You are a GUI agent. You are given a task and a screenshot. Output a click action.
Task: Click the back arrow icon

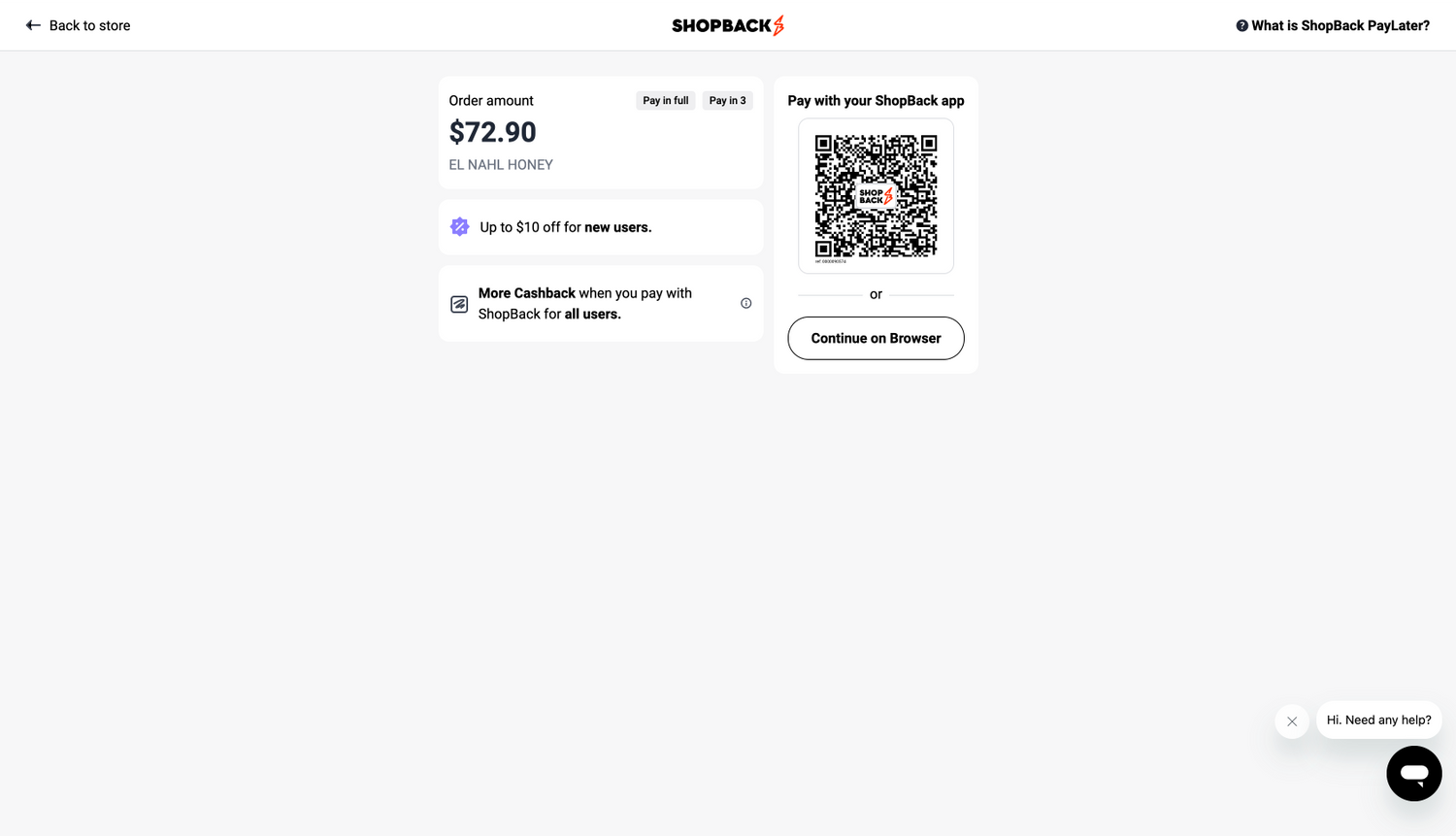click(33, 25)
